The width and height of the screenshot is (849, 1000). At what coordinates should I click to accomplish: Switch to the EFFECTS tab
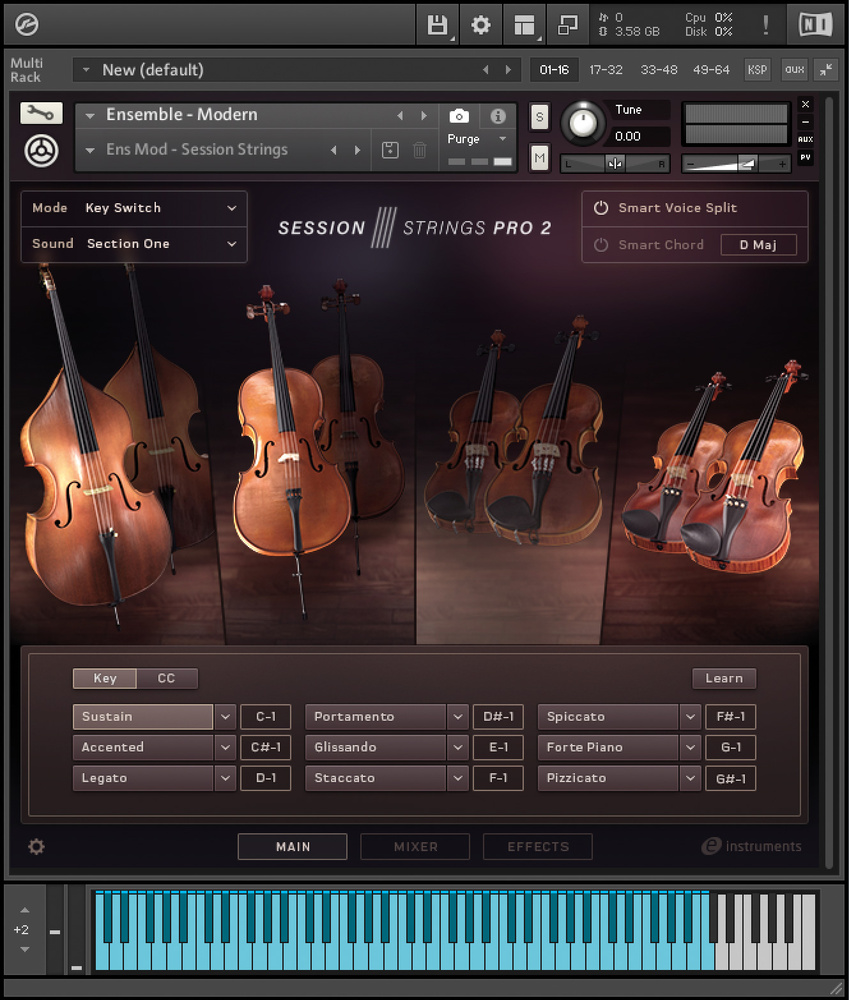537,847
